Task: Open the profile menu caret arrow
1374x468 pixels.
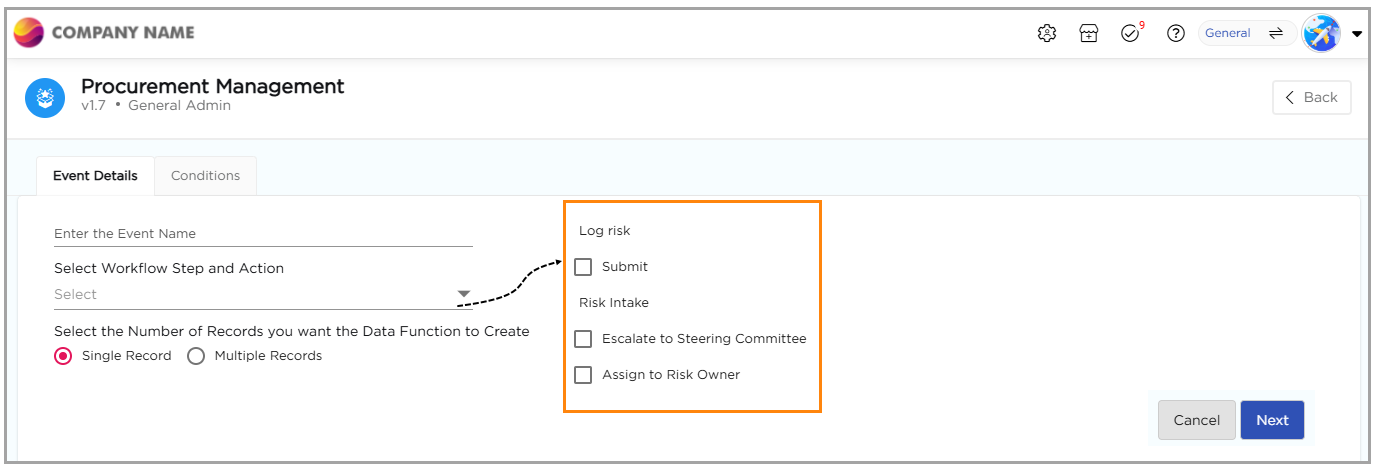Action: (1357, 33)
